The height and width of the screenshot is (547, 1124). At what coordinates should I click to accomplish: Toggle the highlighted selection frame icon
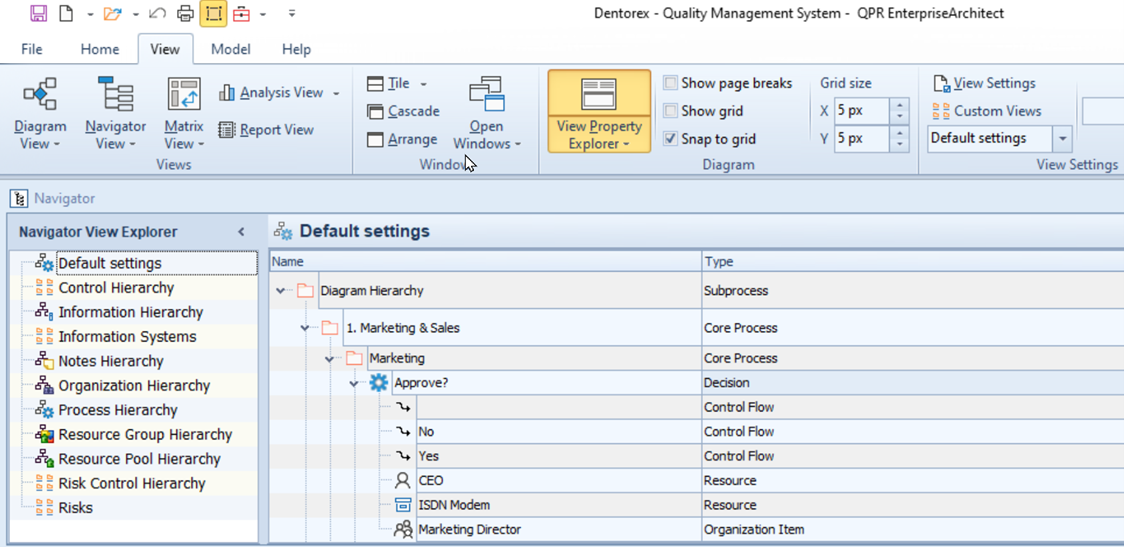coord(214,13)
